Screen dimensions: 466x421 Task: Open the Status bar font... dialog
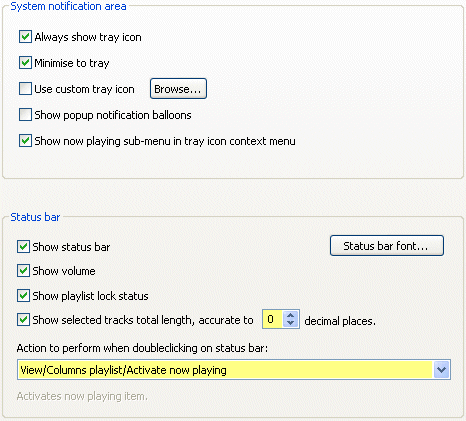click(387, 246)
